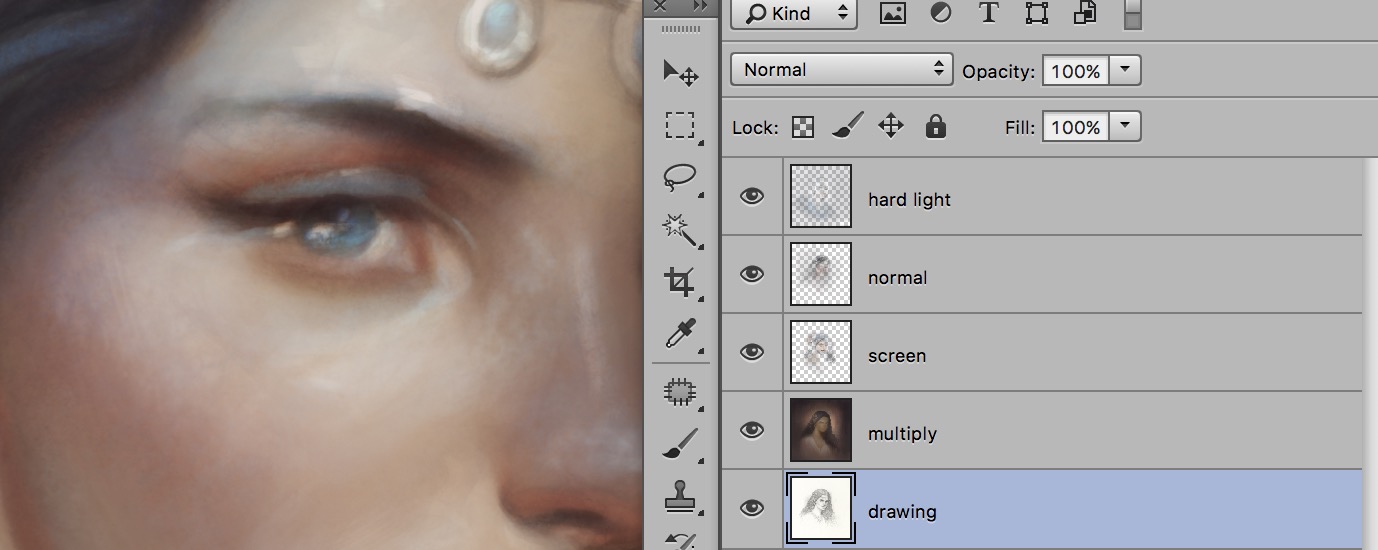Screen dimensions: 1378x550
Task: Select the Magic Wand tool
Action: pos(681,230)
